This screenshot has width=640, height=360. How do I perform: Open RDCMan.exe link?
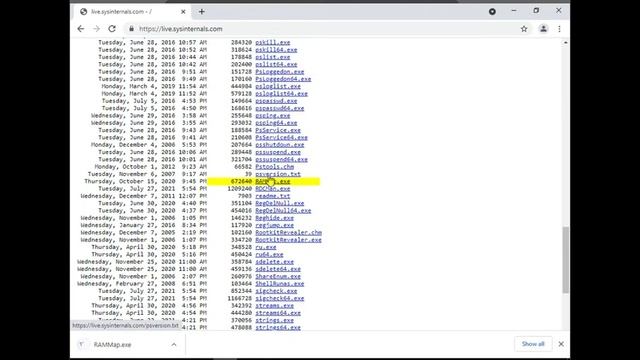click(x=273, y=189)
